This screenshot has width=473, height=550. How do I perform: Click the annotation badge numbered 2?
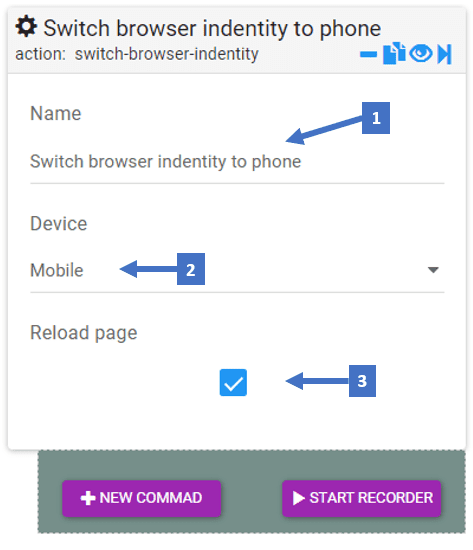191,269
